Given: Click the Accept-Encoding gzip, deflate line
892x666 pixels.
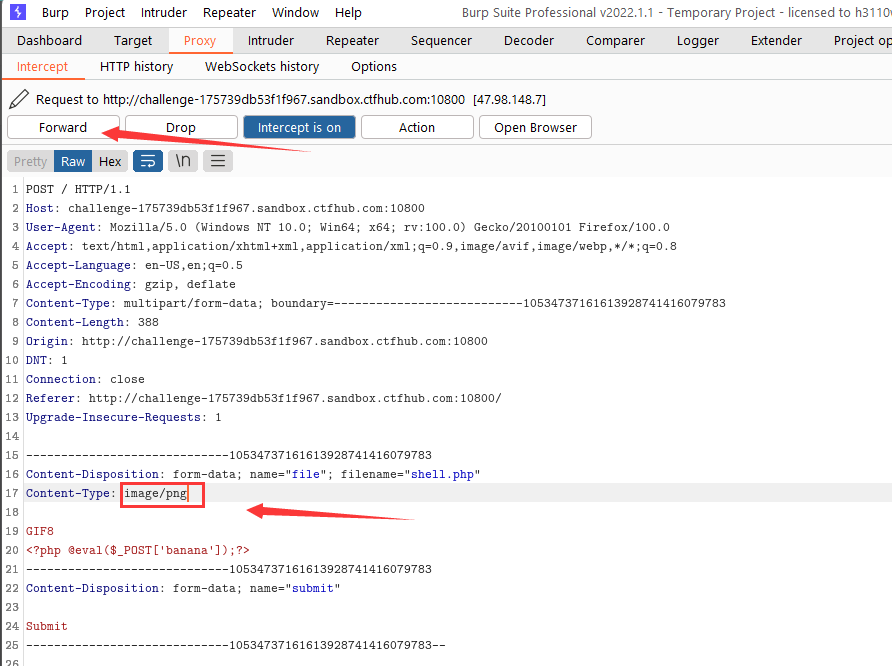Looking at the screenshot, I should [131, 284].
